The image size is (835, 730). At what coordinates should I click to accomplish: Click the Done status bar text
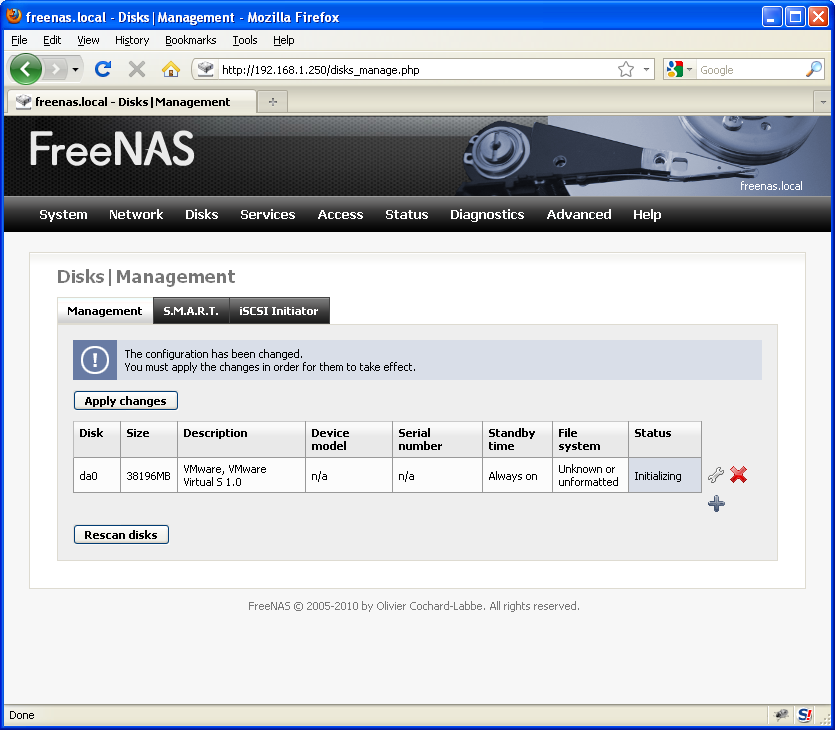tap(22, 715)
